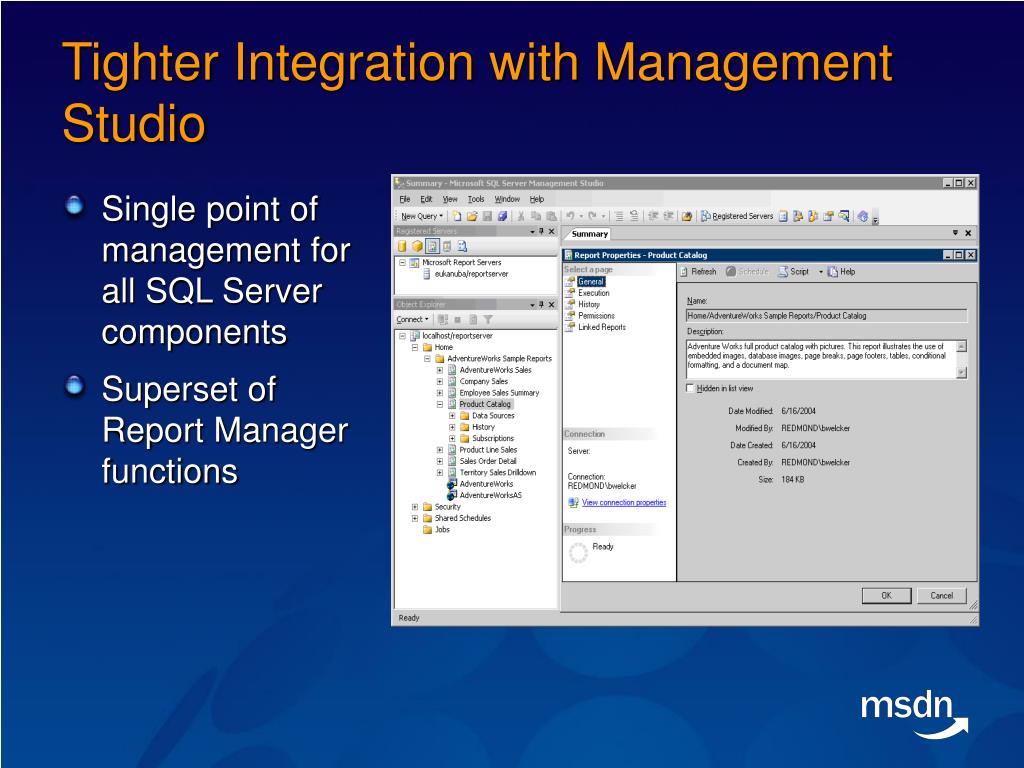Open the Edit menu
Screen dimensions: 1024x768
click(x=426, y=199)
